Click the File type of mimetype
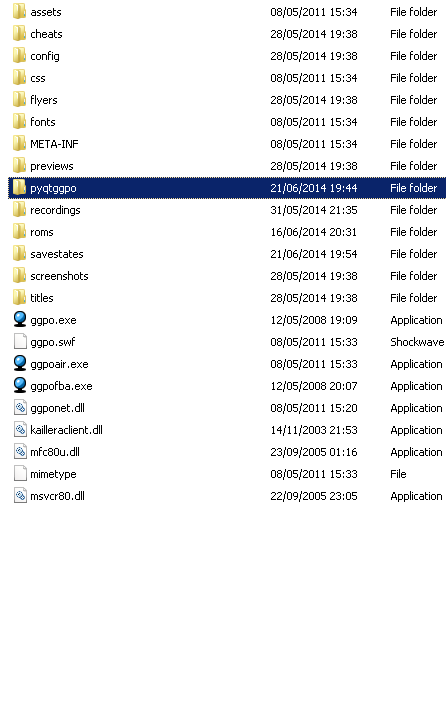Image resolution: width=446 pixels, height=724 pixels. click(398, 474)
